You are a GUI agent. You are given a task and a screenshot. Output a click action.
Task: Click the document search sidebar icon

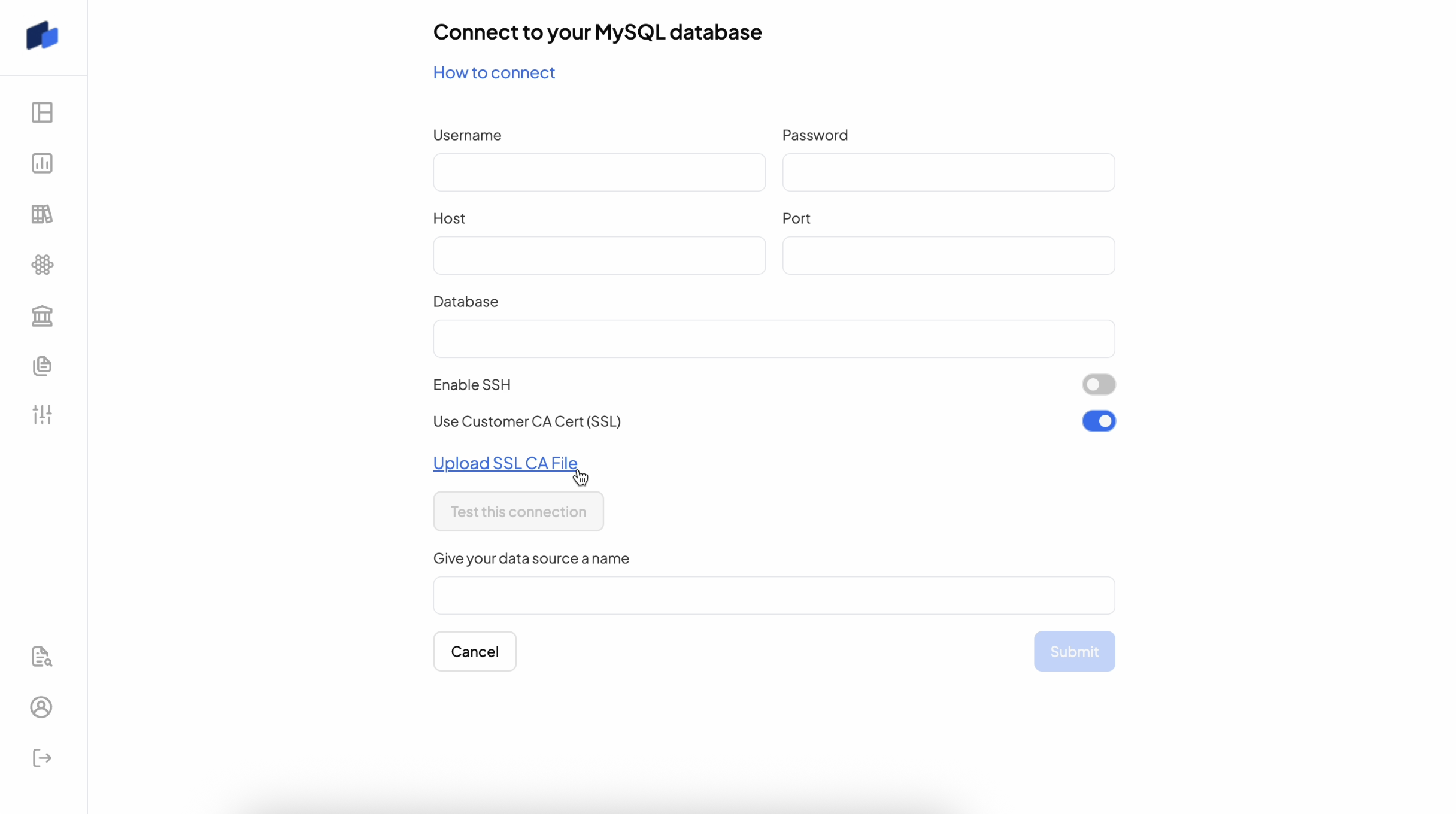[42, 657]
